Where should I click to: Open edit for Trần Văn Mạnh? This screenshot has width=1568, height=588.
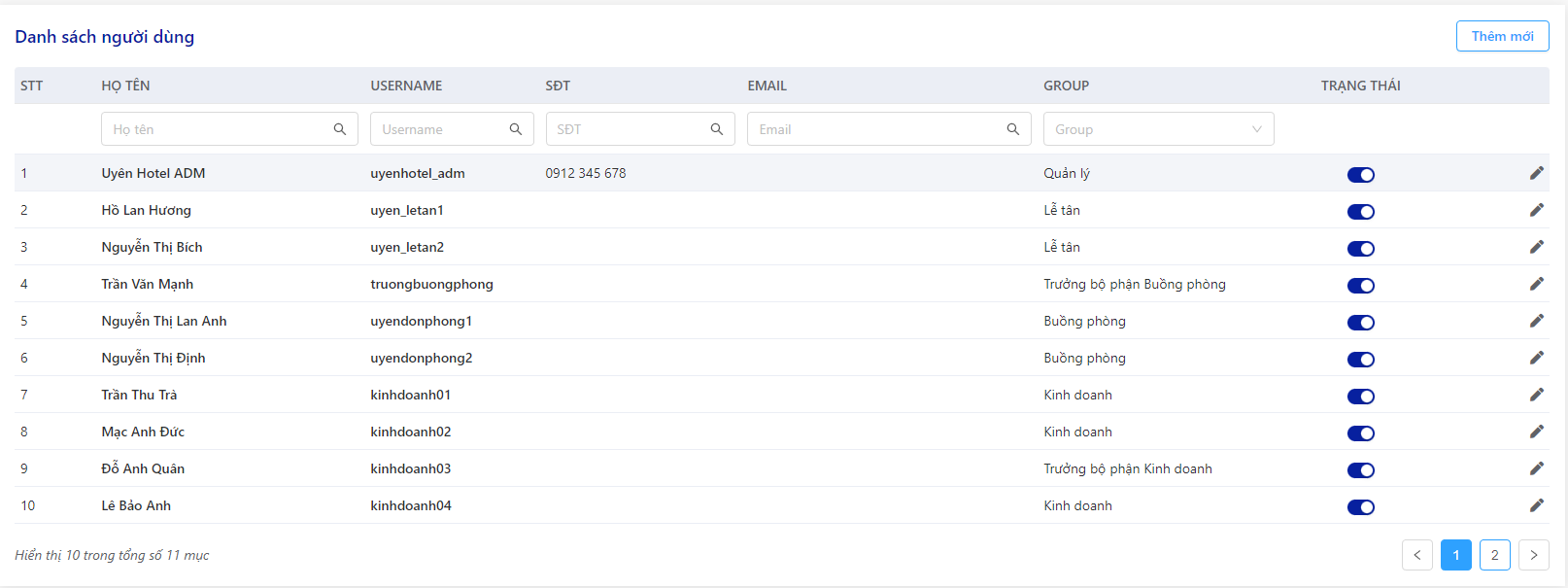pos(1536,284)
